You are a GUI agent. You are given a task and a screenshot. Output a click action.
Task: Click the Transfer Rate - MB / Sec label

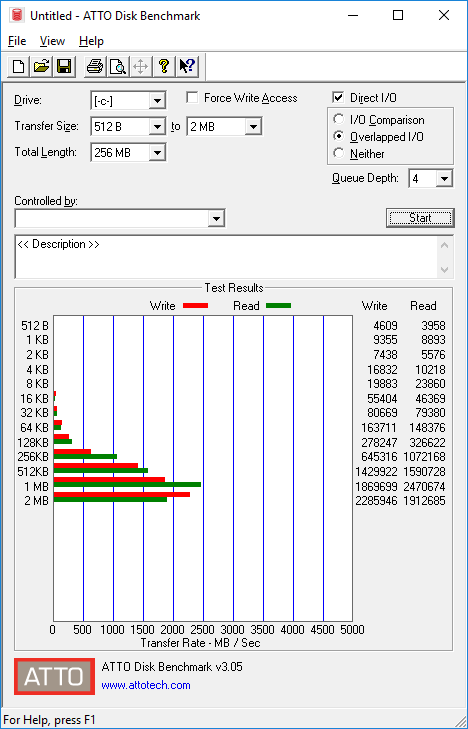click(200, 643)
